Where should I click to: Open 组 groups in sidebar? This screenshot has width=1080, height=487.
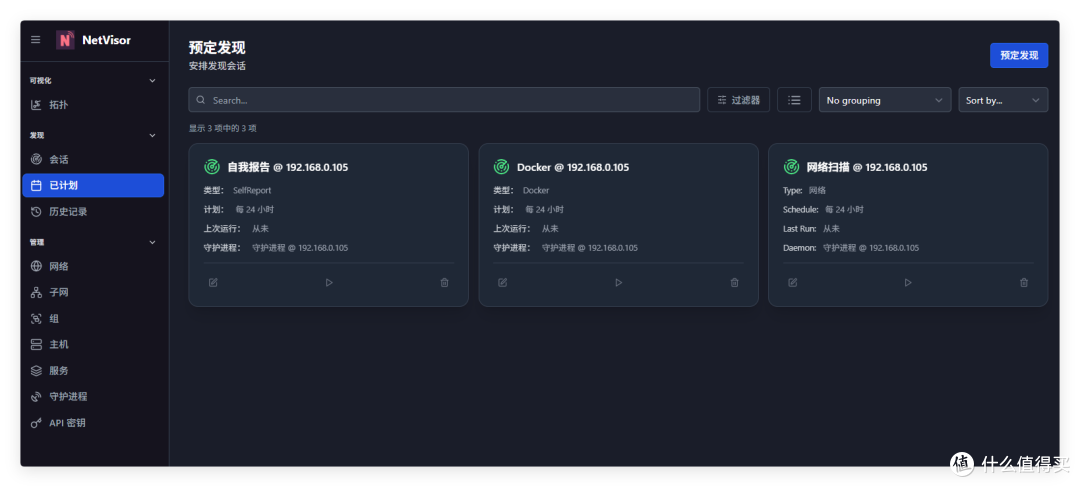93,318
